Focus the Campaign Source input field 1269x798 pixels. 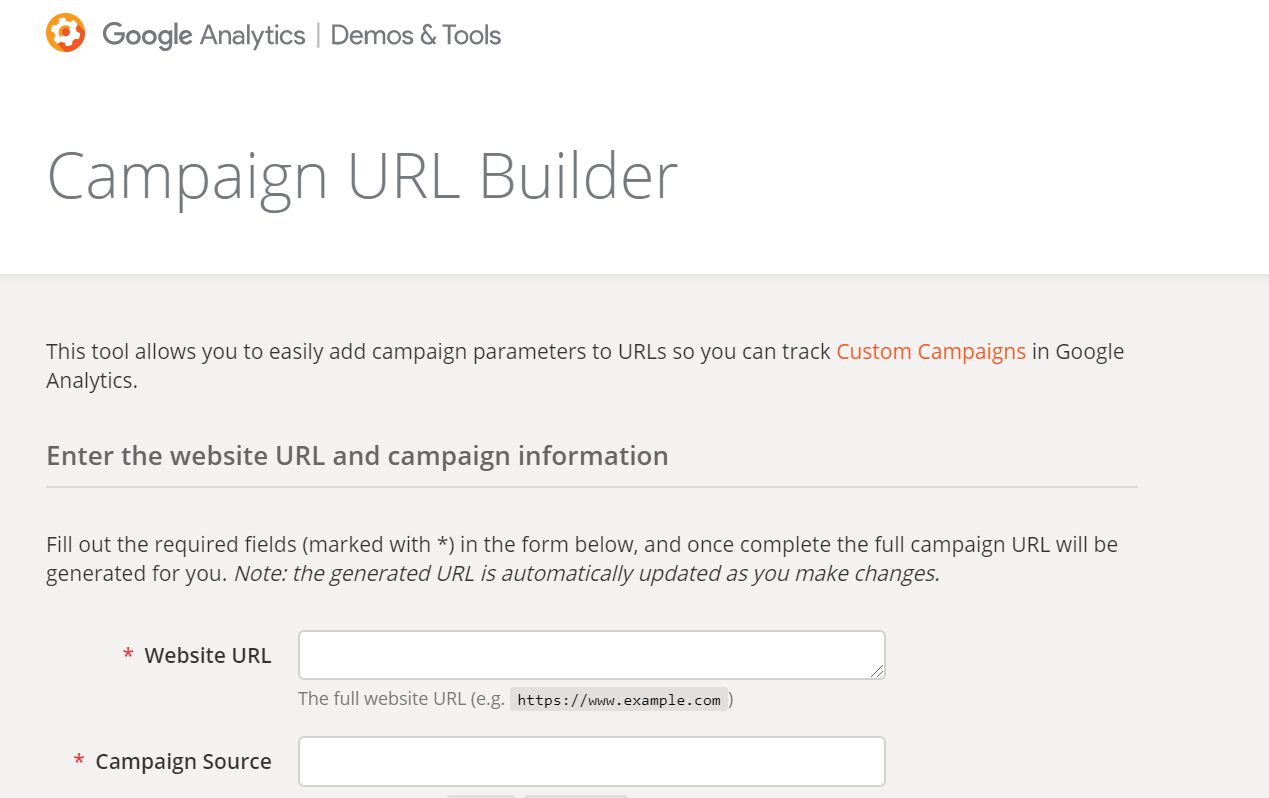click(x=591, y=761)
